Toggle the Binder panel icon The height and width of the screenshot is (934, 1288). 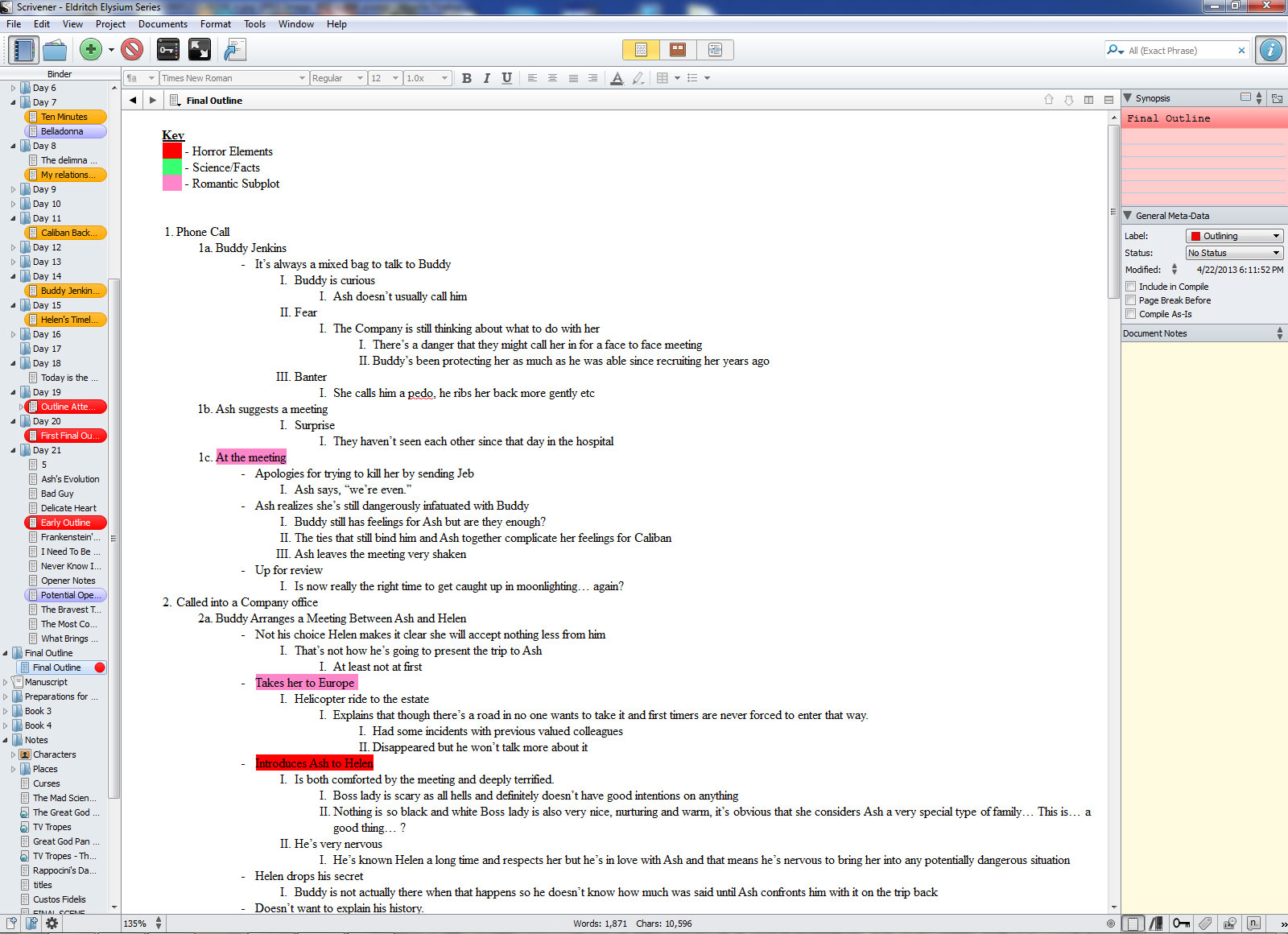23,50
